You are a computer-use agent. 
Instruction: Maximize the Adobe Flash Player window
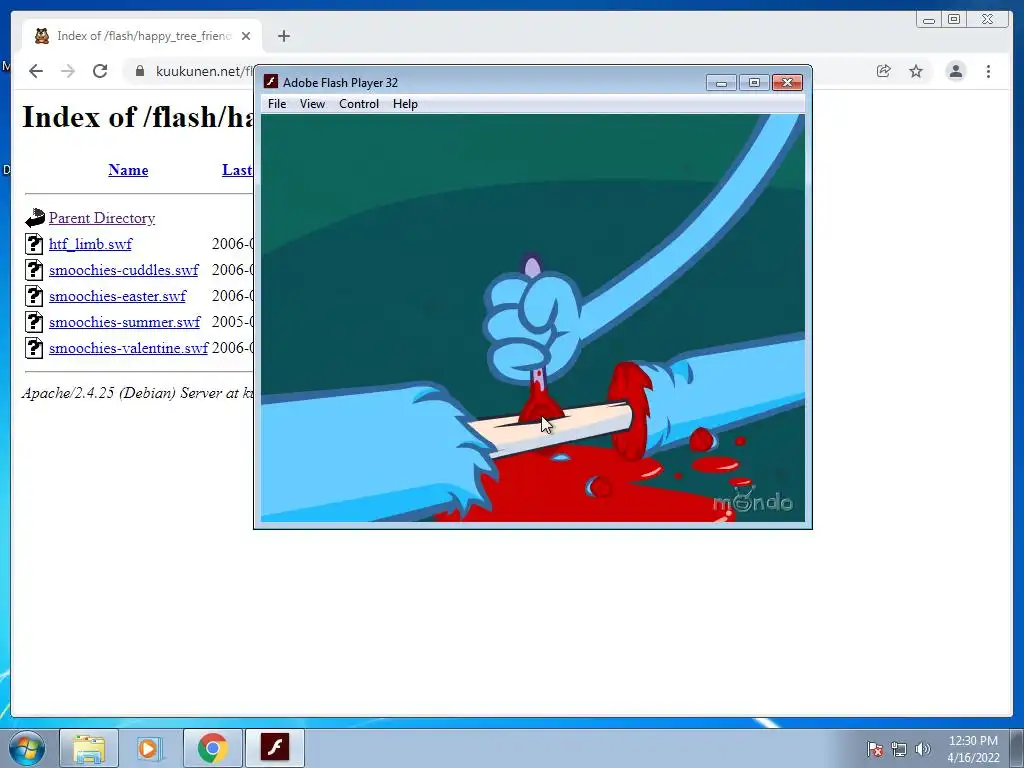(x=754, y=83)
